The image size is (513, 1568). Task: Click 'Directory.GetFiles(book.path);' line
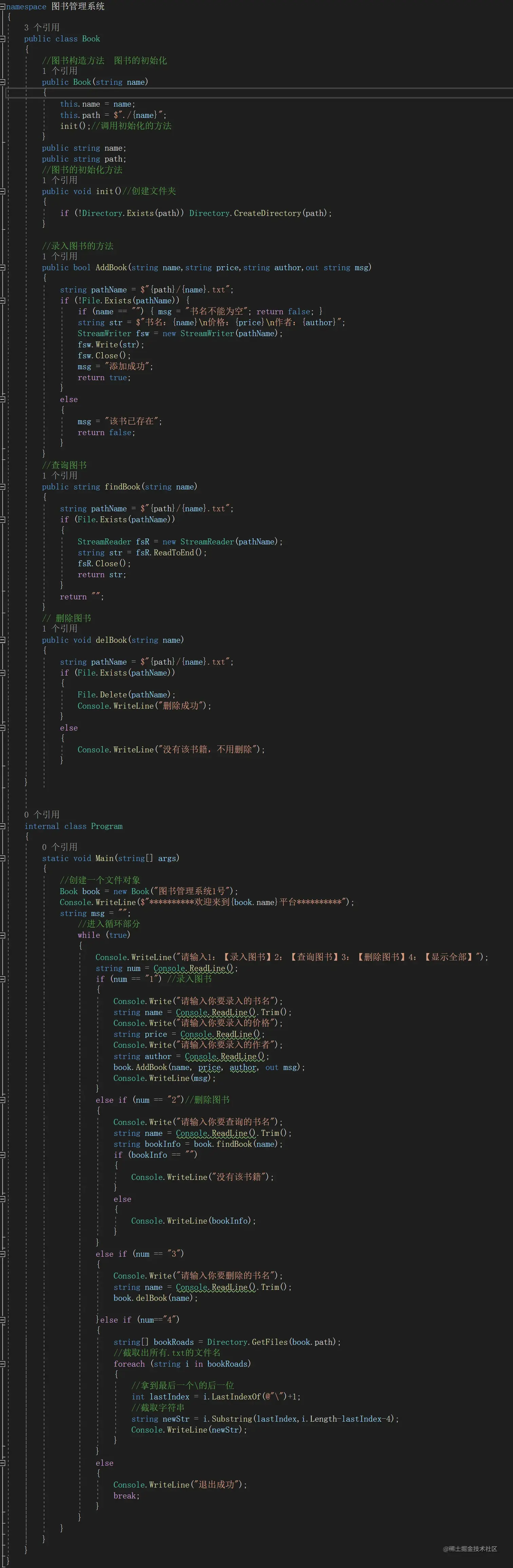pyautogui.click(x=273, y=1342)
